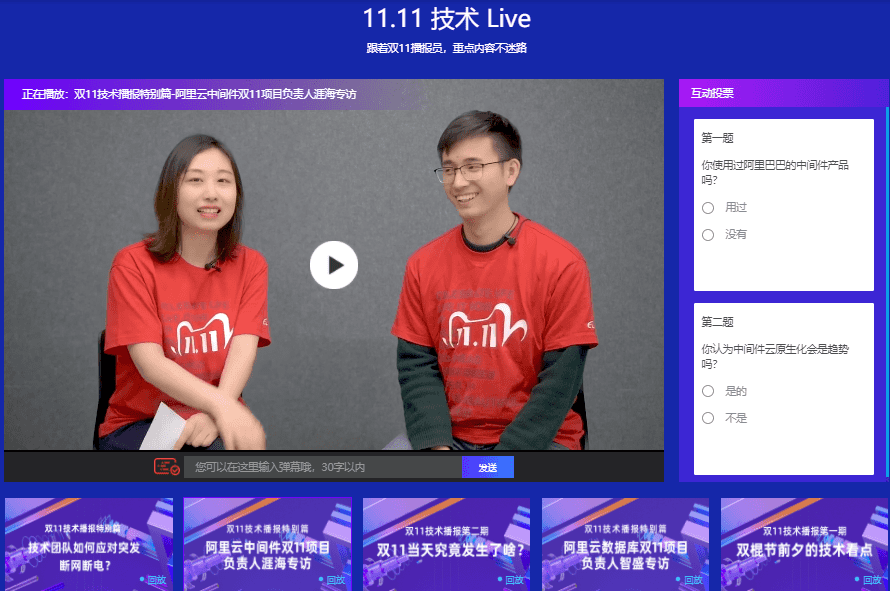Open 回放 replay of 阿里云中间件 interview episode
890x591 pixels.
pyautogui.click(x=338, y=580)
